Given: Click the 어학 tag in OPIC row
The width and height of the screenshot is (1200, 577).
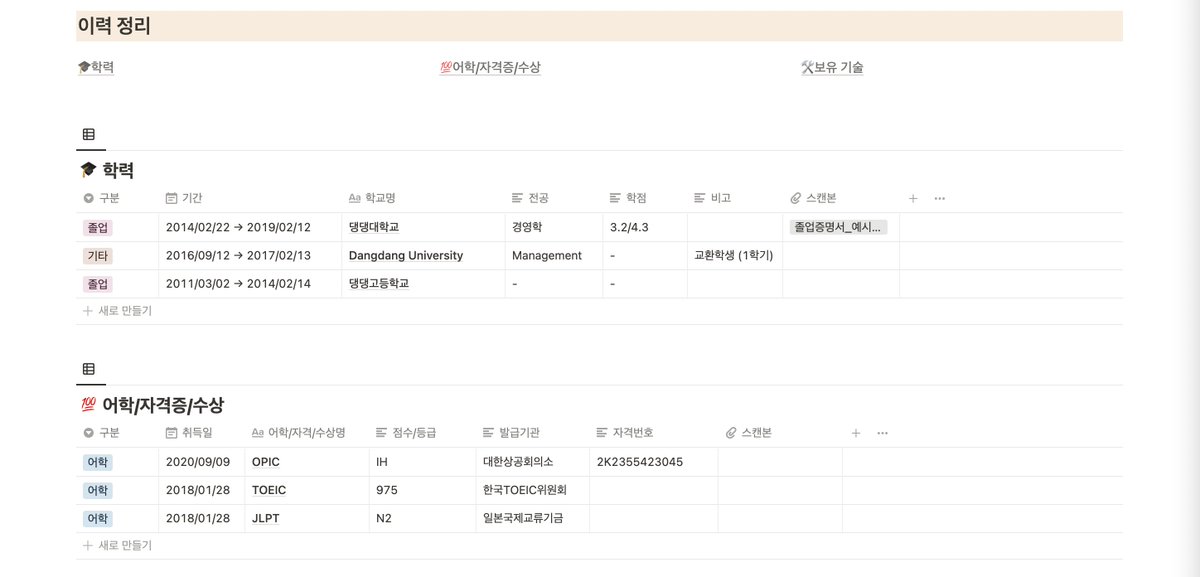Looking at the screenshot, I should [x=97, y=462].
